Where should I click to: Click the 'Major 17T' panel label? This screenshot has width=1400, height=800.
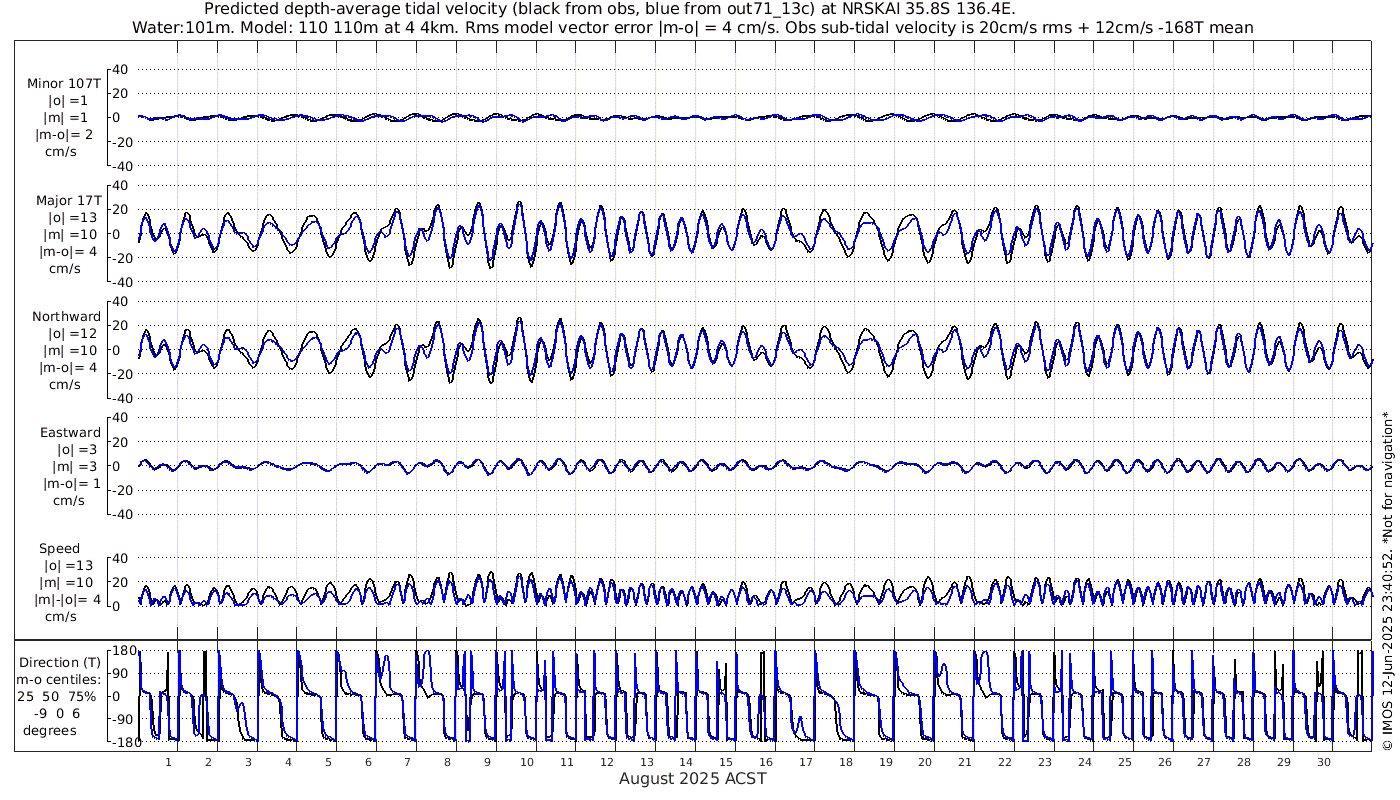66,200
